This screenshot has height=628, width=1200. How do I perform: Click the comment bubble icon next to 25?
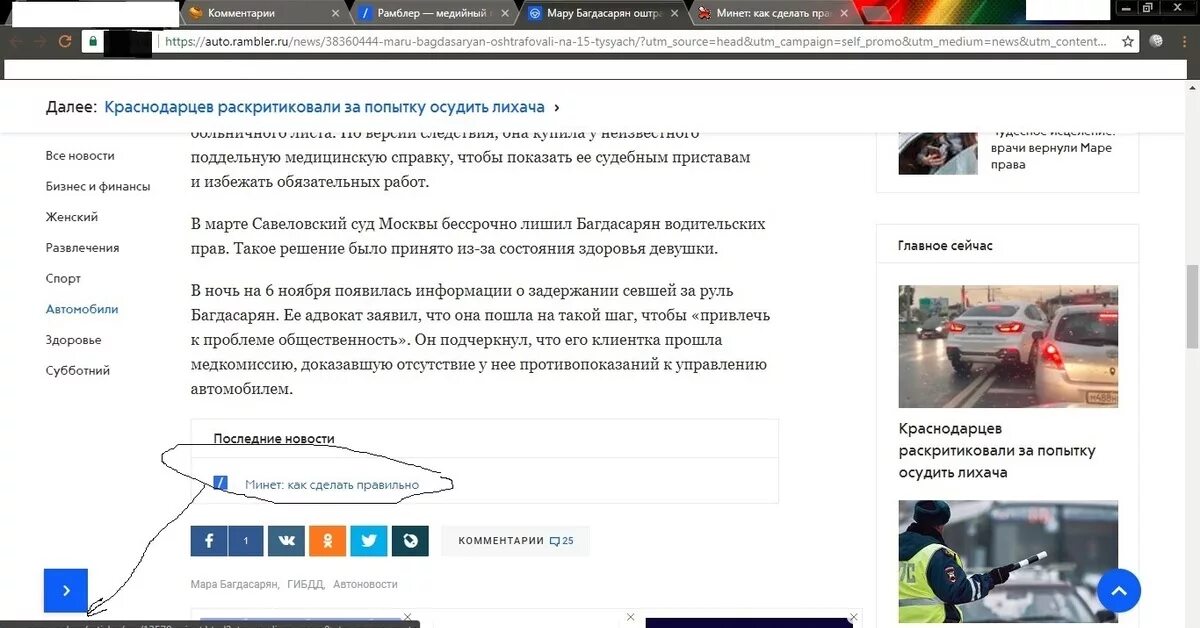point(555,541)
